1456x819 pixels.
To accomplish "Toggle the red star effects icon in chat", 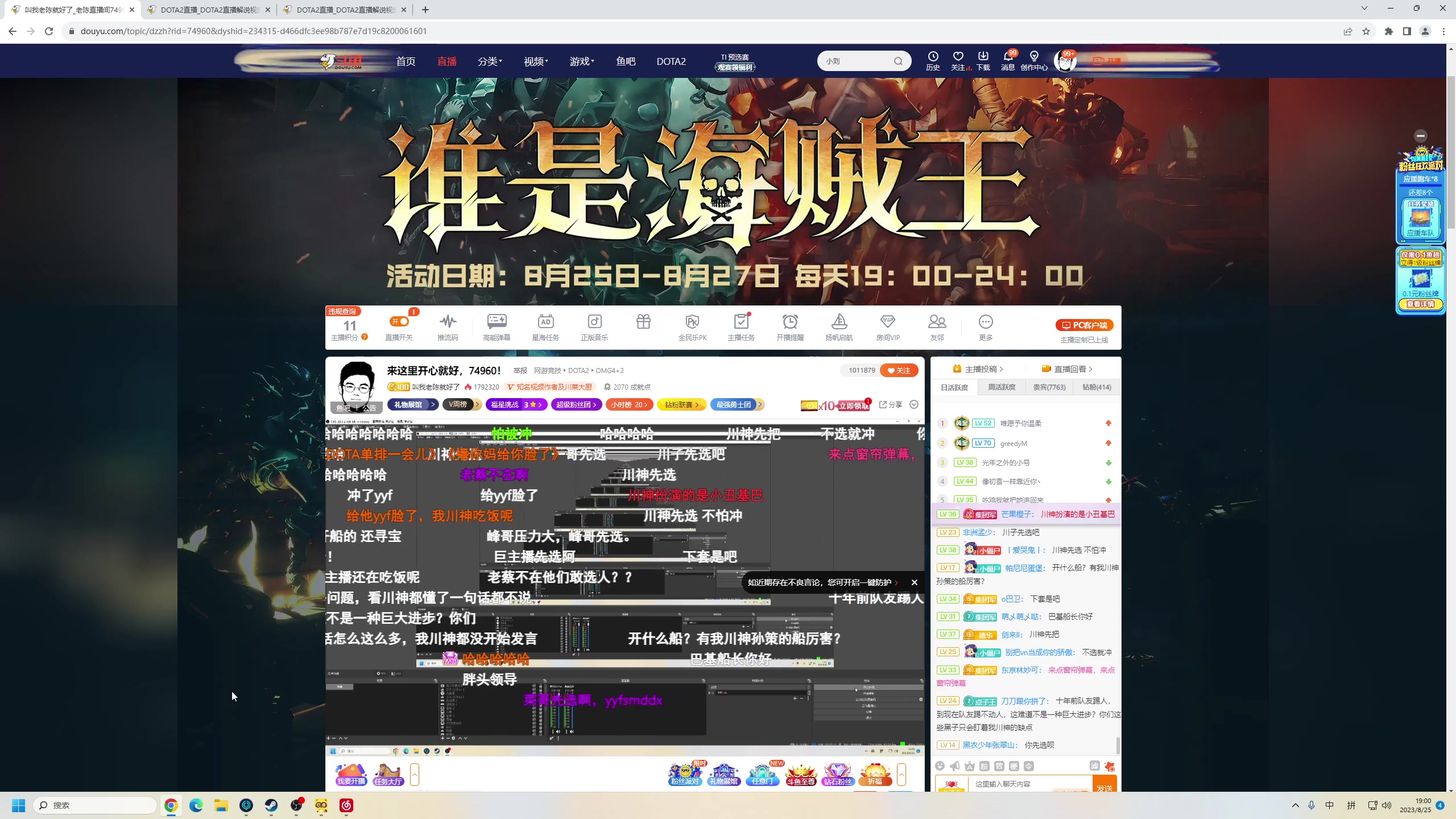I will [1110, 767].
